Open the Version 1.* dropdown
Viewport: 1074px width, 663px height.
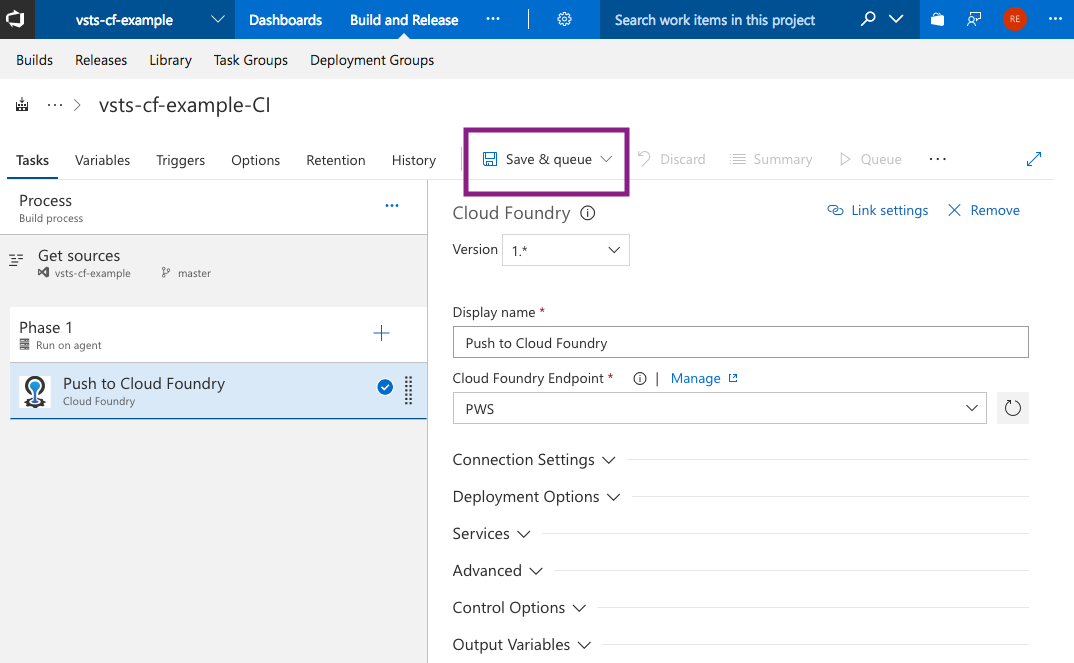click(x=565, y=250)
